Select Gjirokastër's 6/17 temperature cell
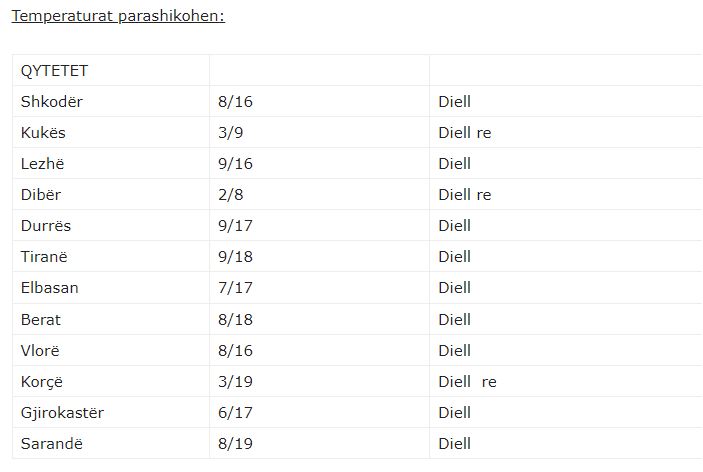Image resolution: width=703 pixels, height=472 pixels. coord(233,412)
